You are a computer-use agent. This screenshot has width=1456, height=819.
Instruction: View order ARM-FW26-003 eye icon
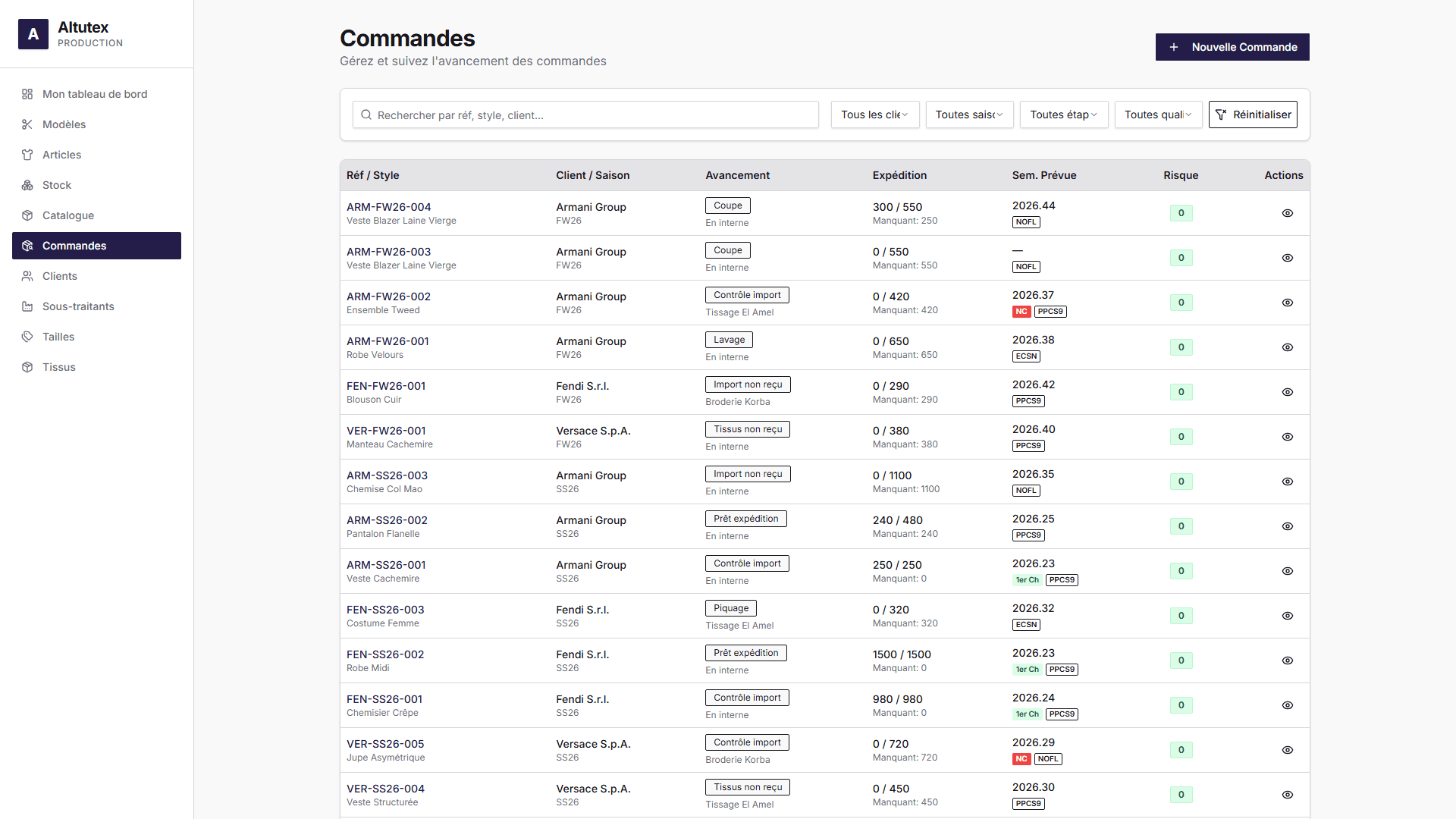point(1288,258)
